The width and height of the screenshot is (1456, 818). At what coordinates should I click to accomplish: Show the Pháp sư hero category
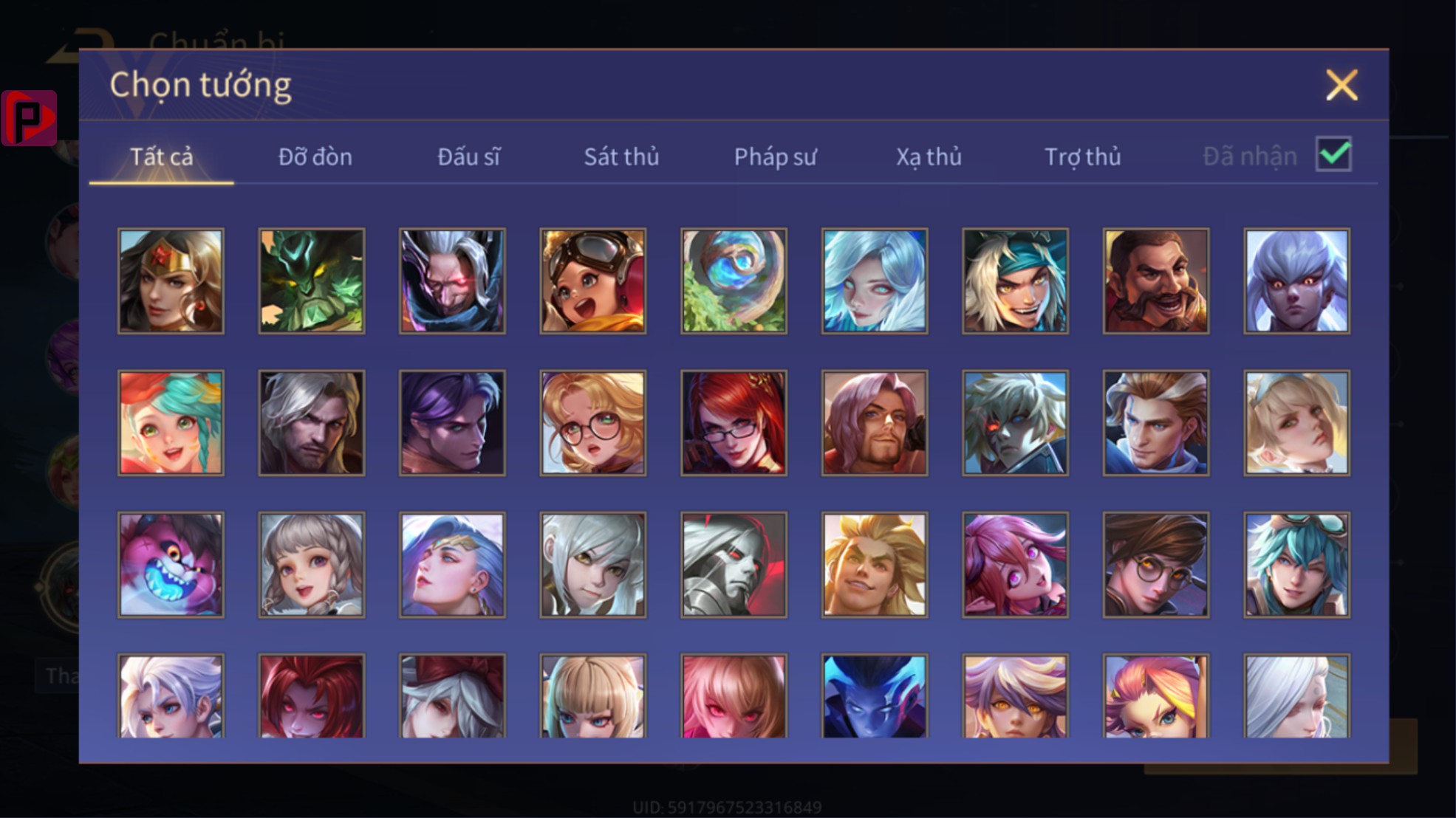[x=775, y=157]
